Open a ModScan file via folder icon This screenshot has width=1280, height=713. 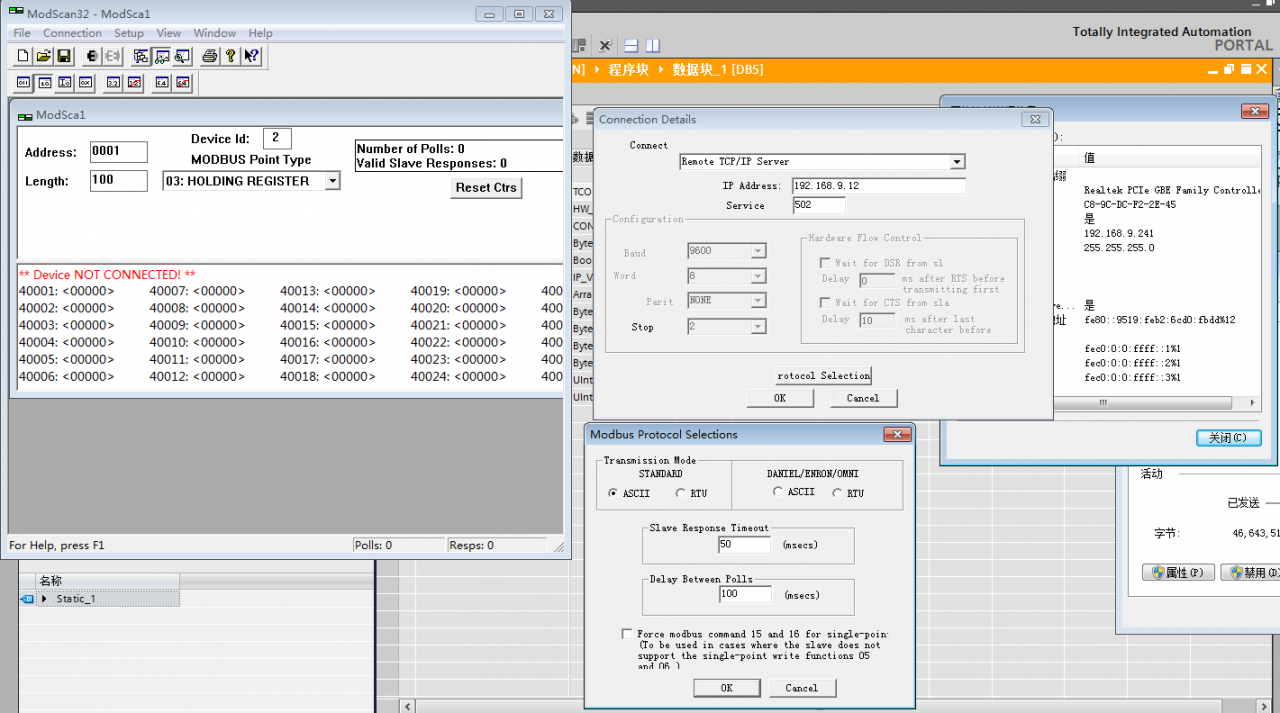point(43,56)
